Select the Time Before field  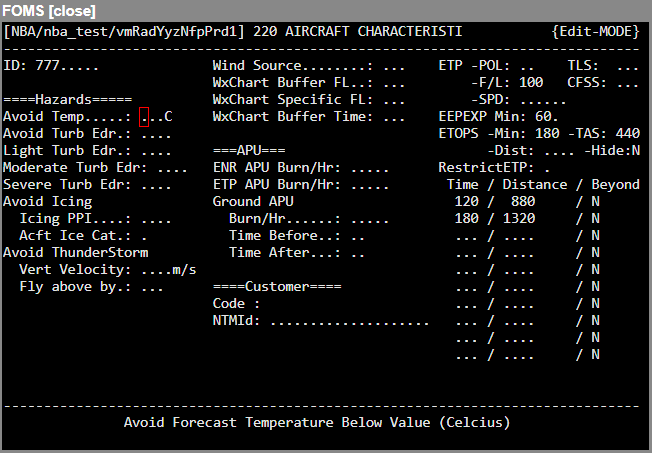coord(358,236)
